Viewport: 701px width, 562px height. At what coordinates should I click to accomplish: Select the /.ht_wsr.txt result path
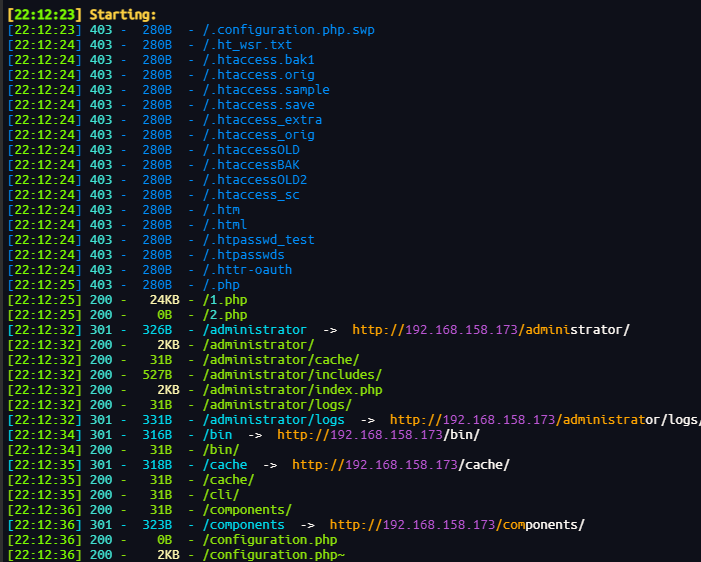(248, 45)
